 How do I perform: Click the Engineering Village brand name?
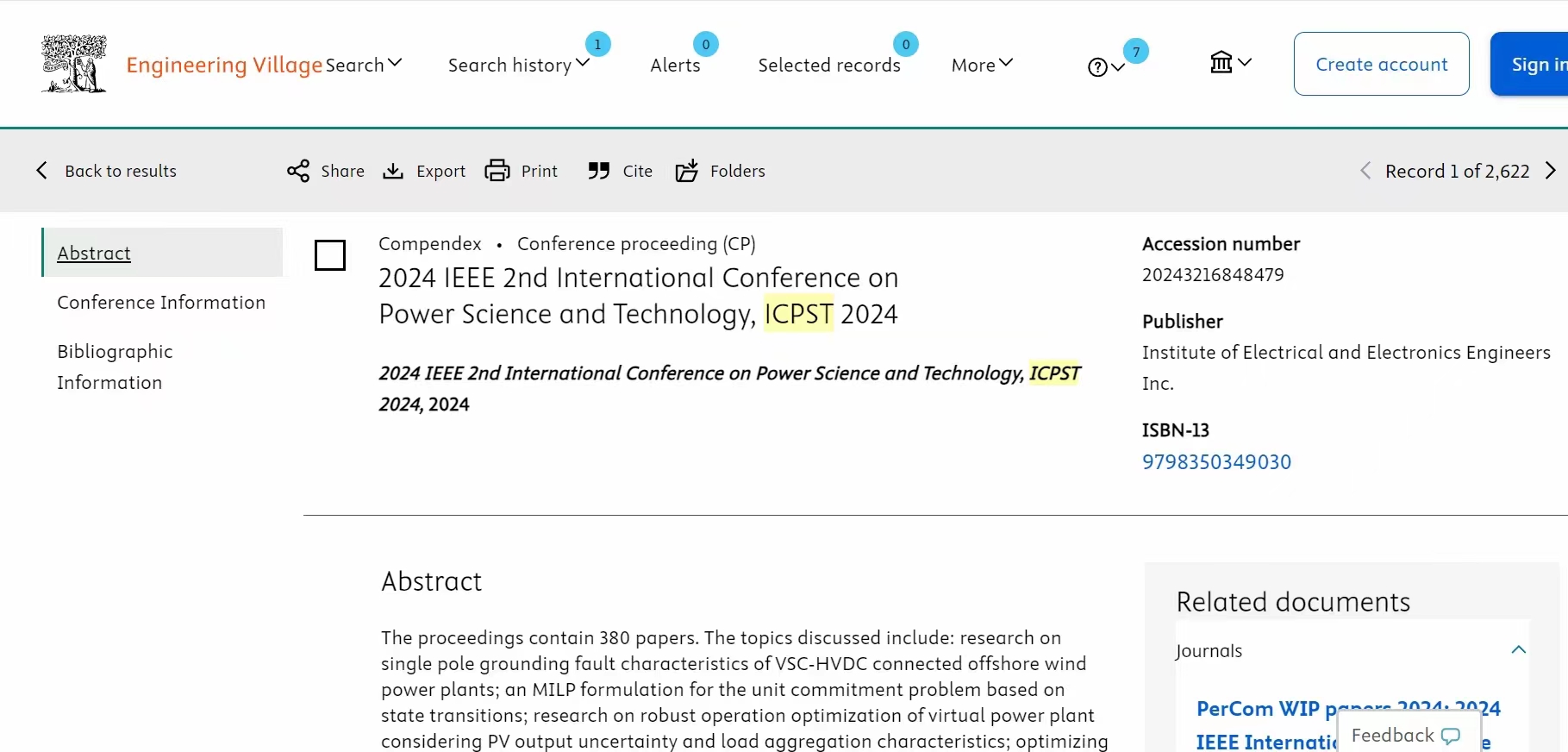(224, 65)
